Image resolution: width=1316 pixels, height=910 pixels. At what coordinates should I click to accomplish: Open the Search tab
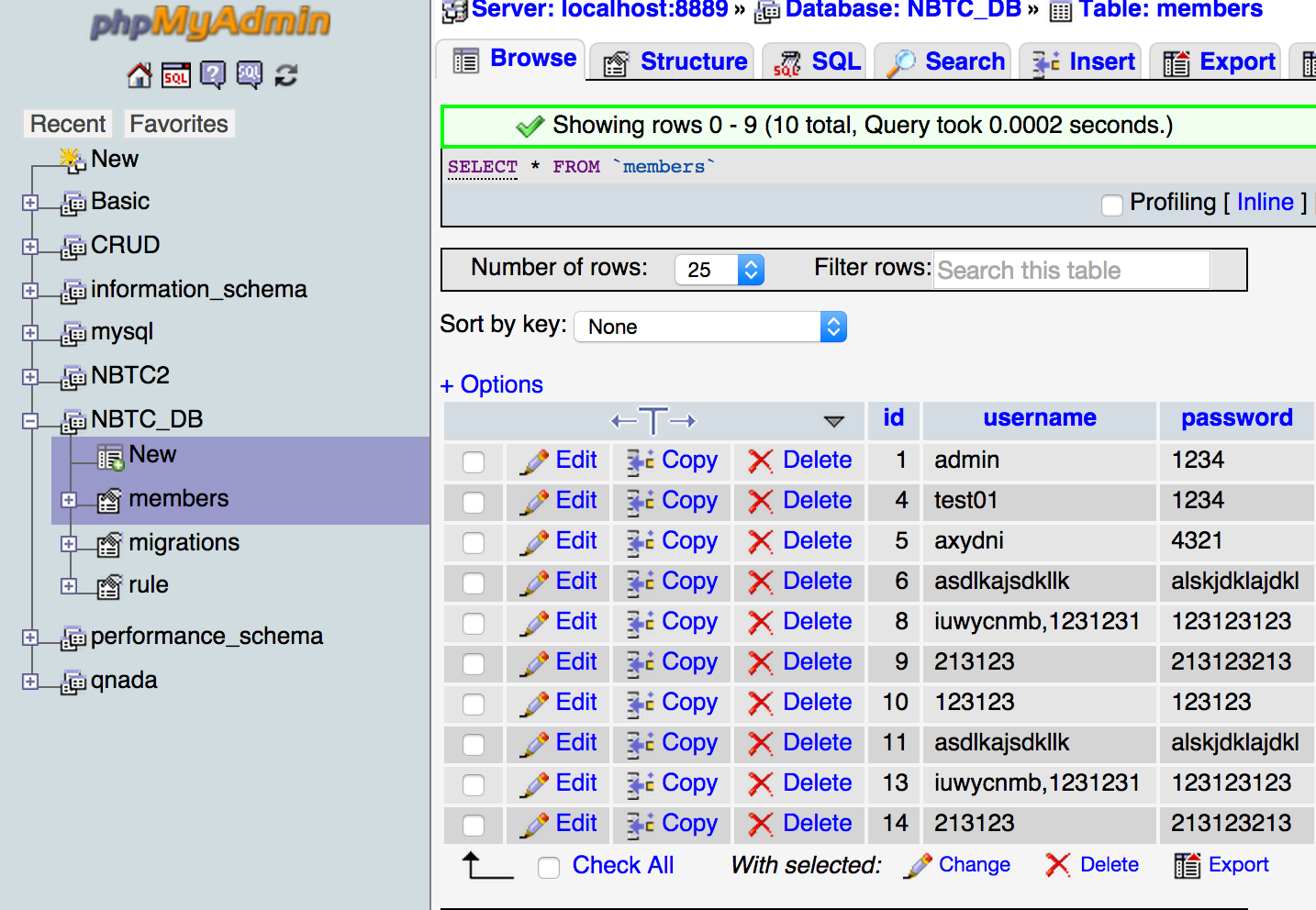[x=942, y=62]
